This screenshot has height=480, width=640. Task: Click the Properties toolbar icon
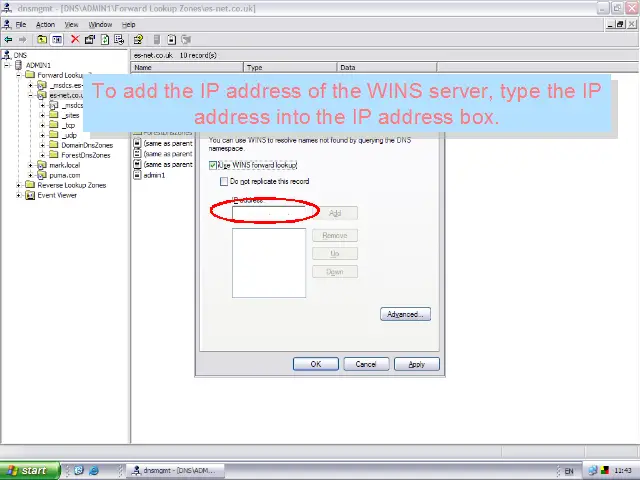tap(90, 40)
